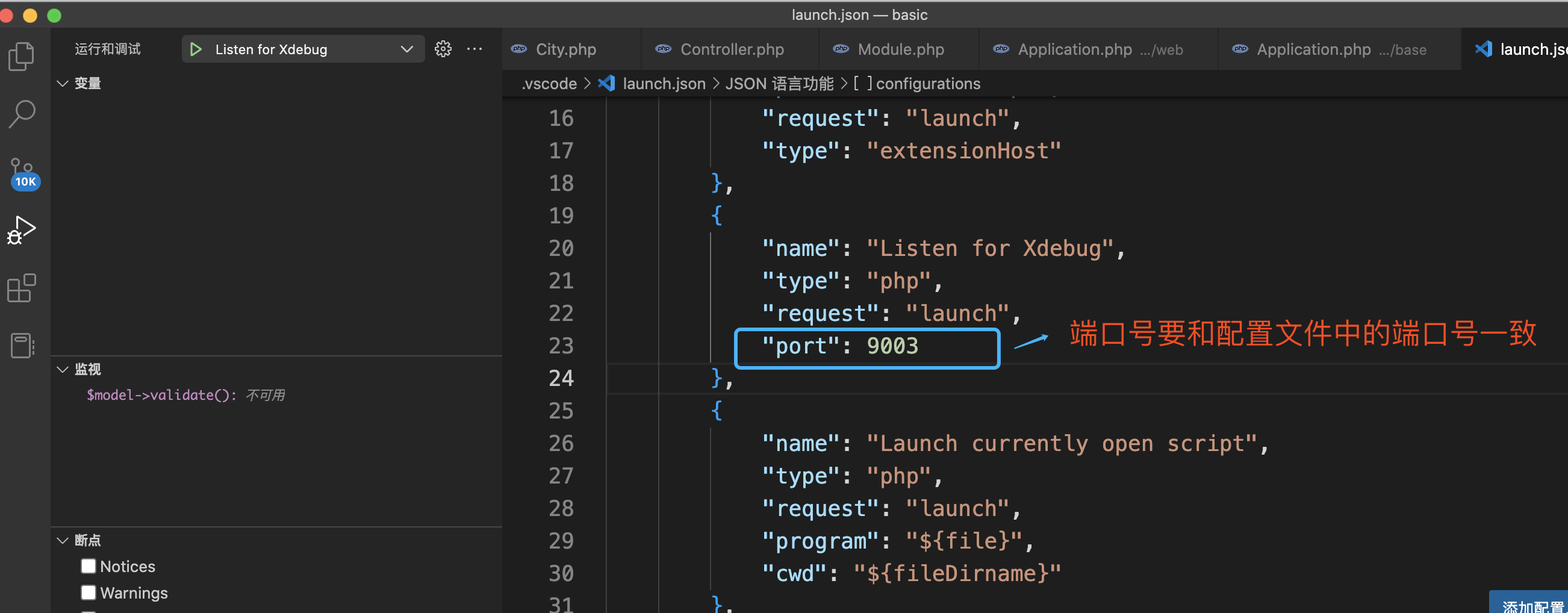Viewport: 1568px width, 613px height.
Task: Click the "launch" request value on line 16
Action: 957,118
